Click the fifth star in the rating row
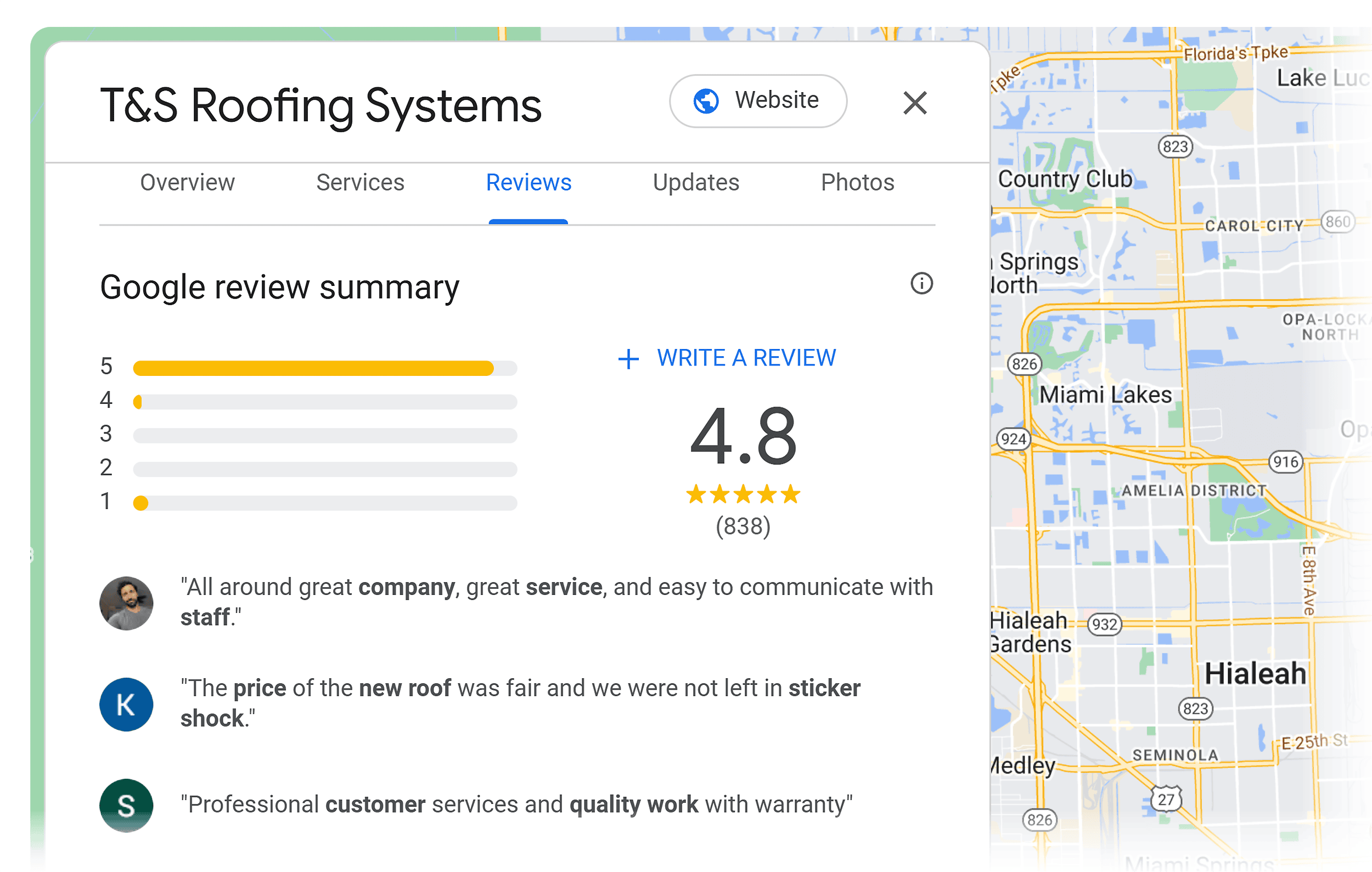Screen dimensions: 1372x872 [x=790, y=494]
